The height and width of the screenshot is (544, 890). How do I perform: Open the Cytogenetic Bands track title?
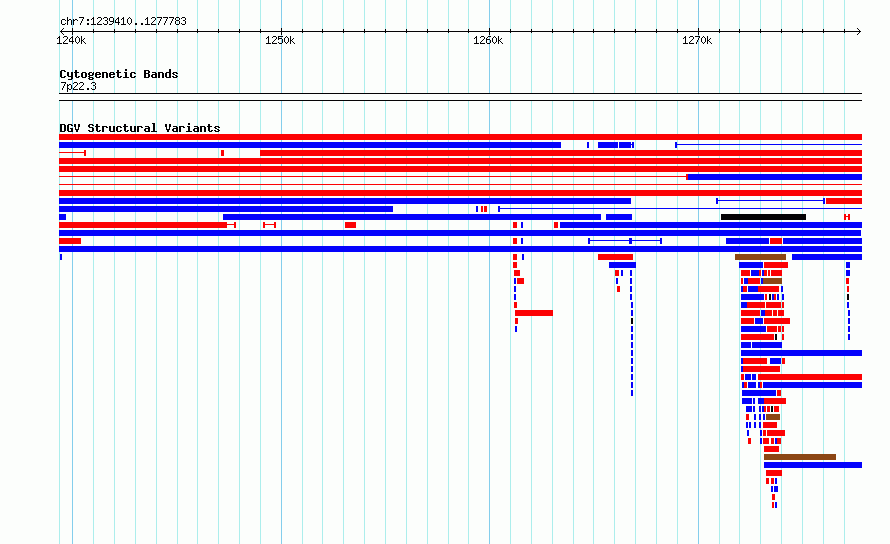pos(119,74)
